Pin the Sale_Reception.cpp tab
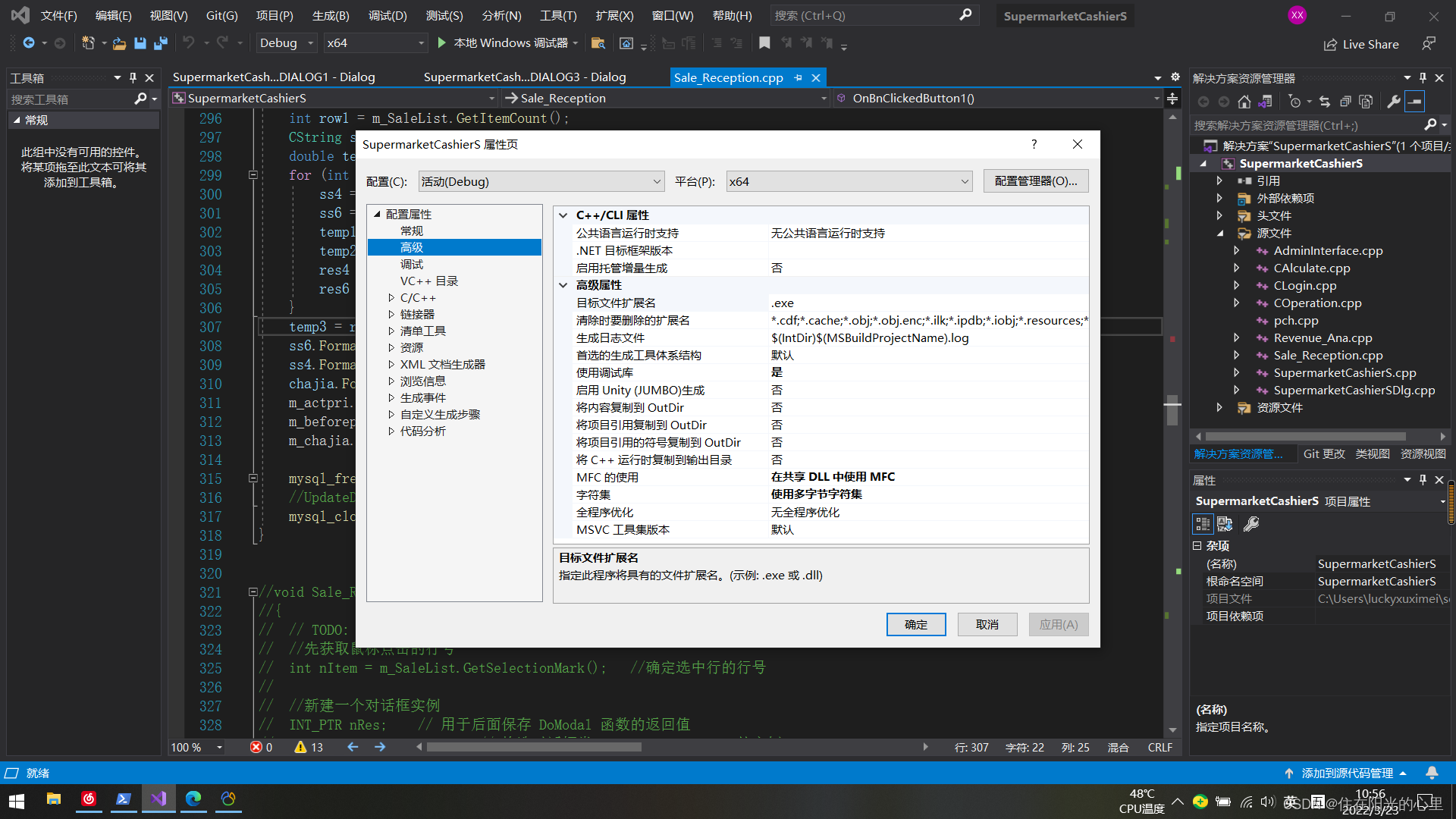The width and height of the screenshot is (1456, 819). pyautogui.click(x=798, y=77)
